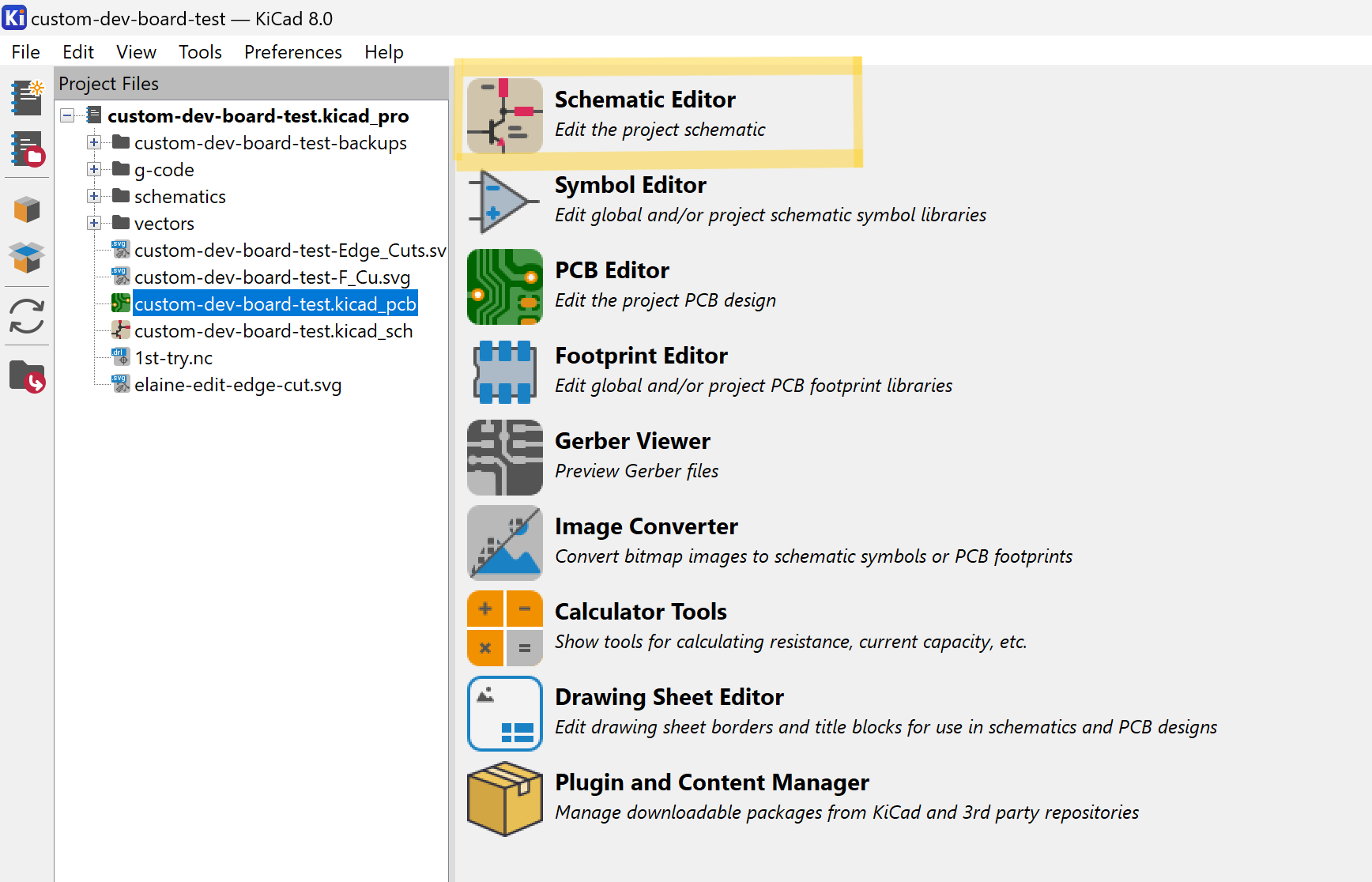Click the Gerber Viewer title text
Viewport: 1372px width, 882px height.
632,441
